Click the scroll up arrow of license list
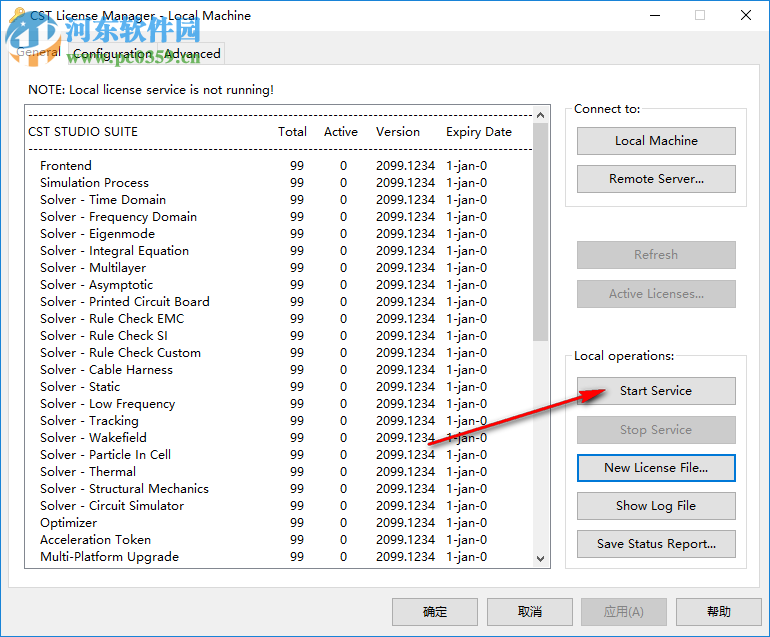770x637 pixels. tap(541, 115)
